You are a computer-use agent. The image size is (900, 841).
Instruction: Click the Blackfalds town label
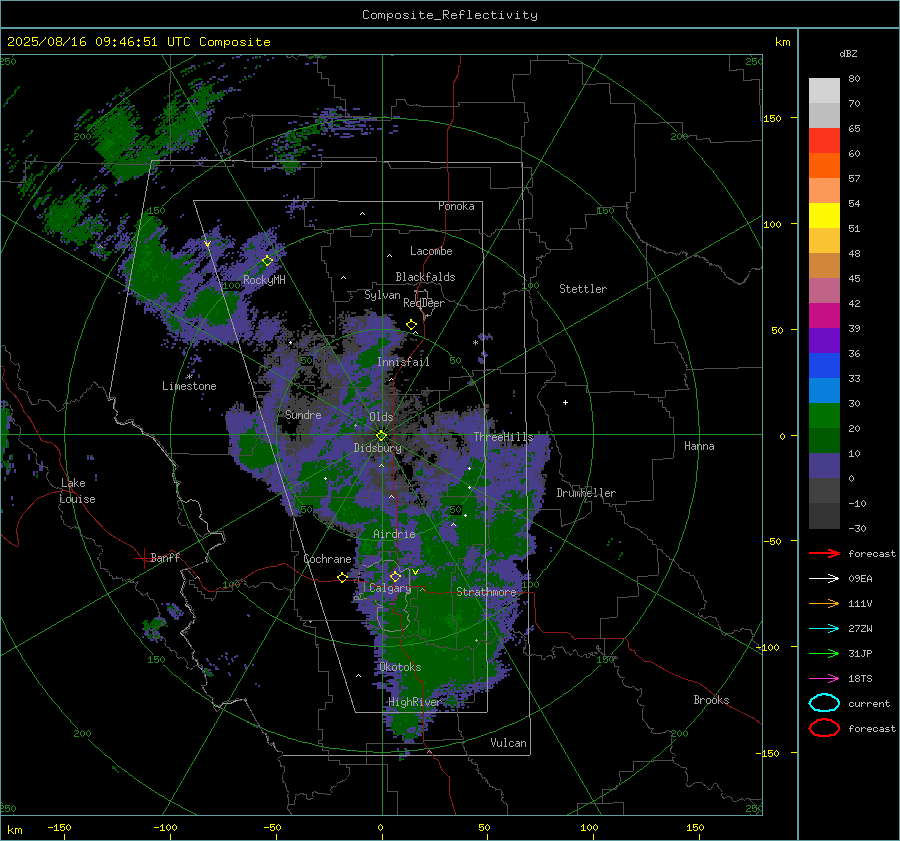tap(425, 277)
